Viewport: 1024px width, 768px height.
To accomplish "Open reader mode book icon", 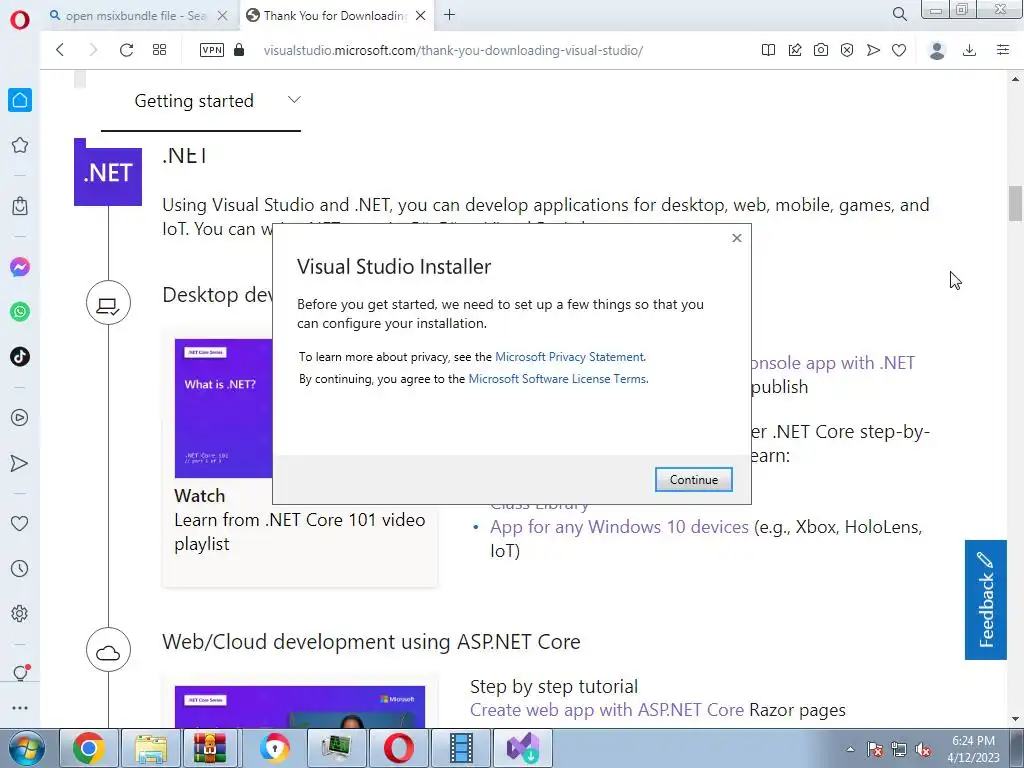I will click(769, 50).
